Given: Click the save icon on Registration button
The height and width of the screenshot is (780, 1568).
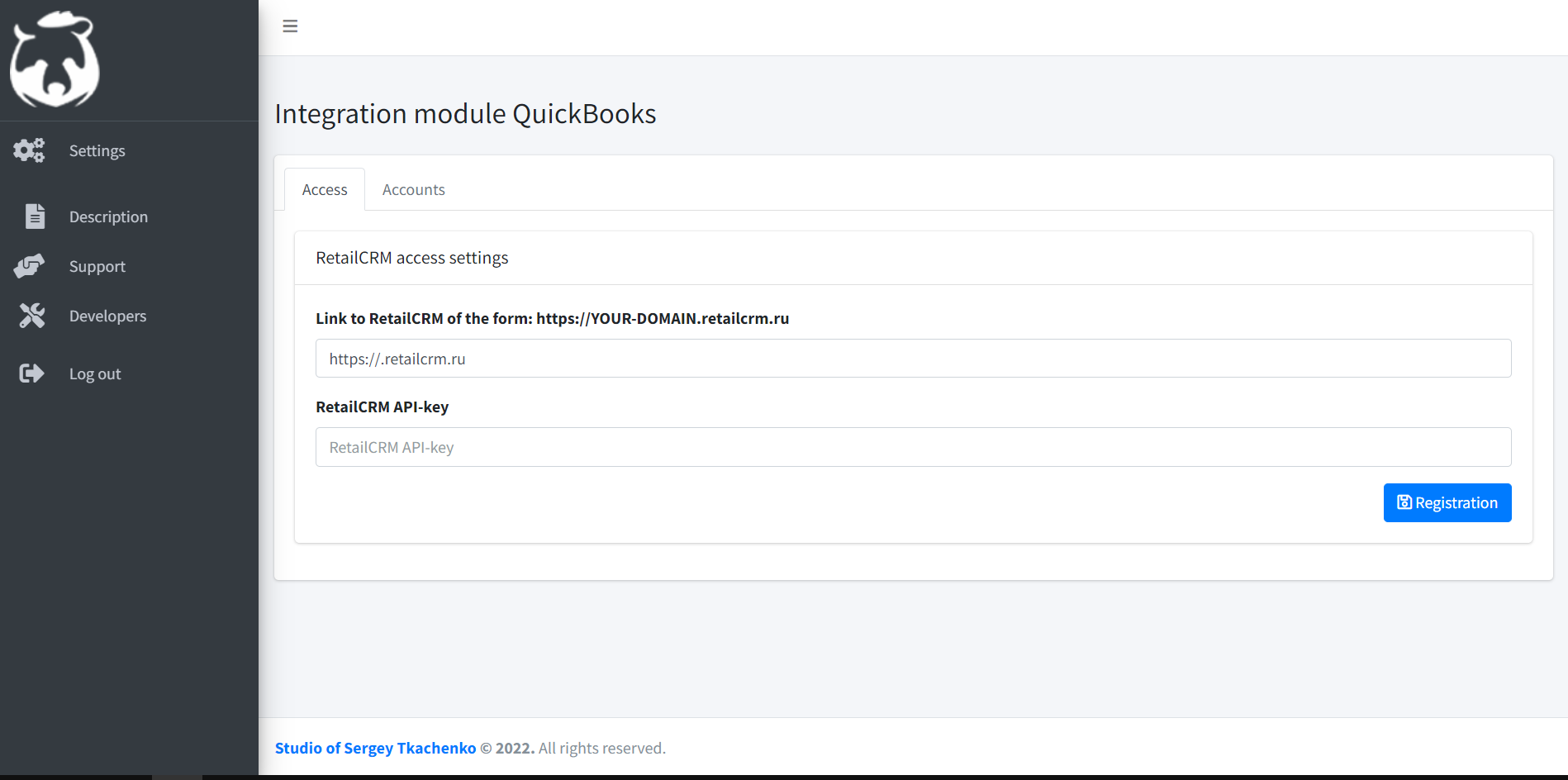Looking at the screenshot, I should tap(1404, 502).
